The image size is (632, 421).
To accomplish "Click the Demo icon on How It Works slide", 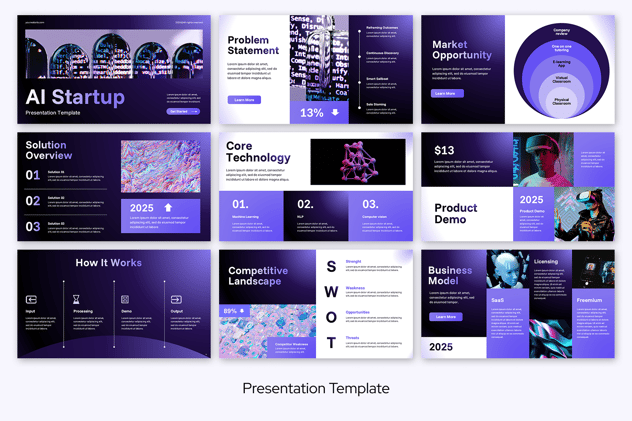I will 125,299.
